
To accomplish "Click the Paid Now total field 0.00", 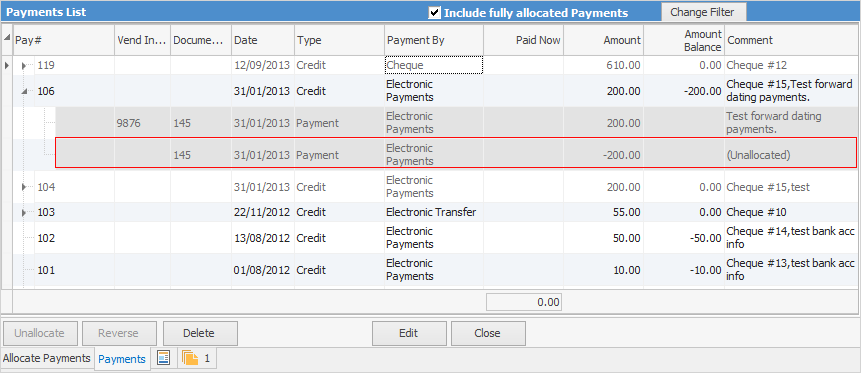I will click(x=524, y=302).
